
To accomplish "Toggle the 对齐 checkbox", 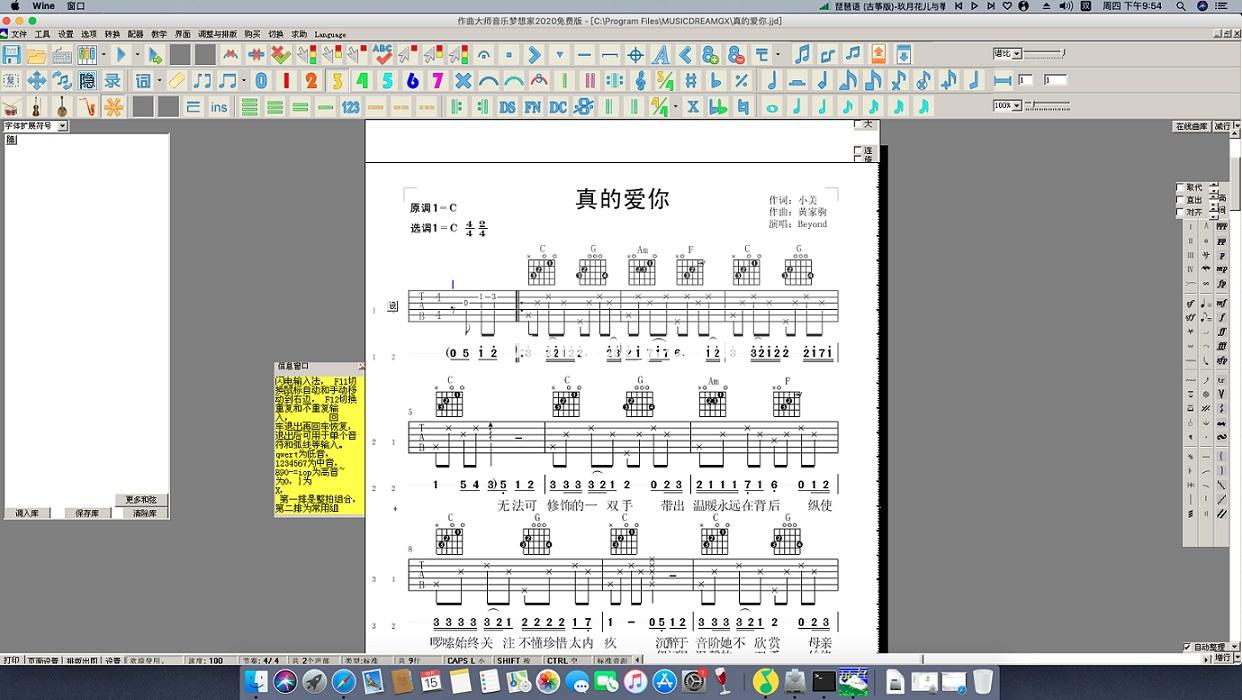I will [1181, 212].
